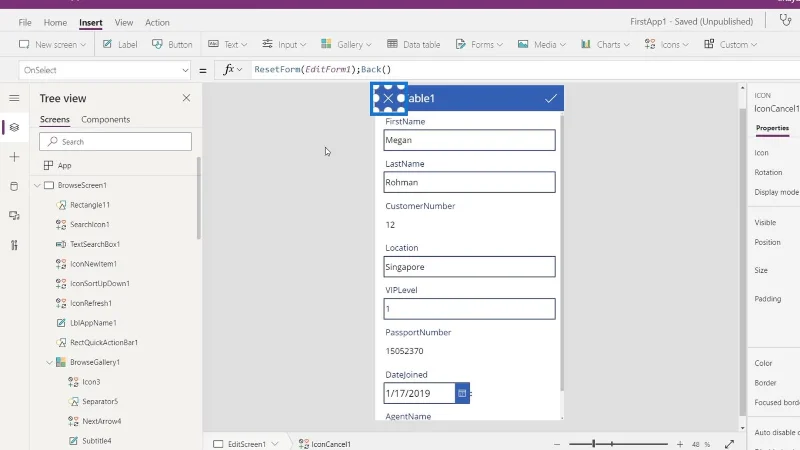Open the Input controls dropdown
Image resolution: width=800 pixels, height=450 pixels.
pyautogui.click(x=284, y=44)
